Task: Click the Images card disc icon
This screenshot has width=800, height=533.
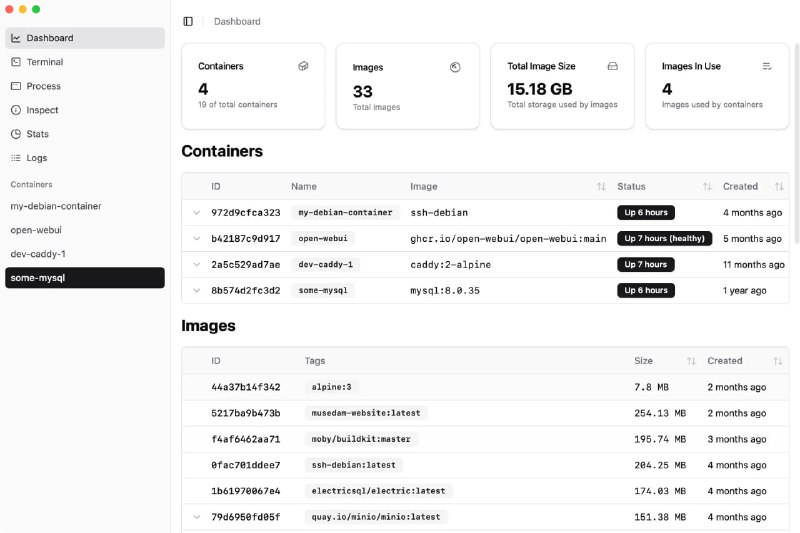Action: 455,67
